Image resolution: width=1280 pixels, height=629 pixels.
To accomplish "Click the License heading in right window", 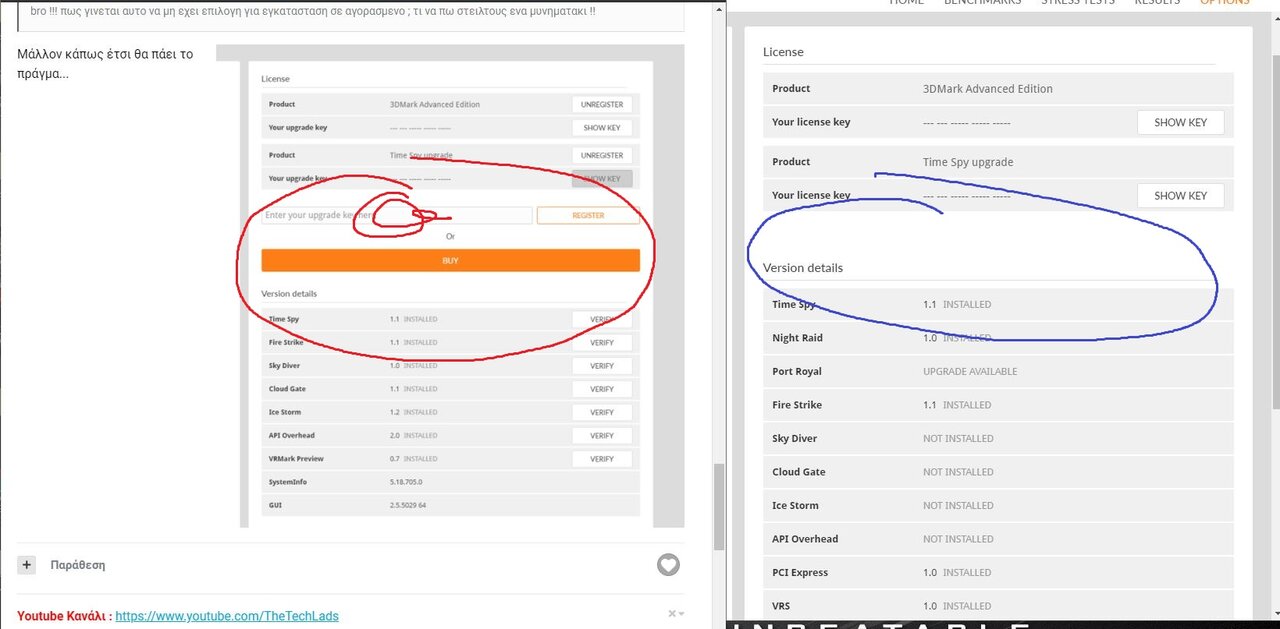I will pyautogui.click(x=783, y=52).
